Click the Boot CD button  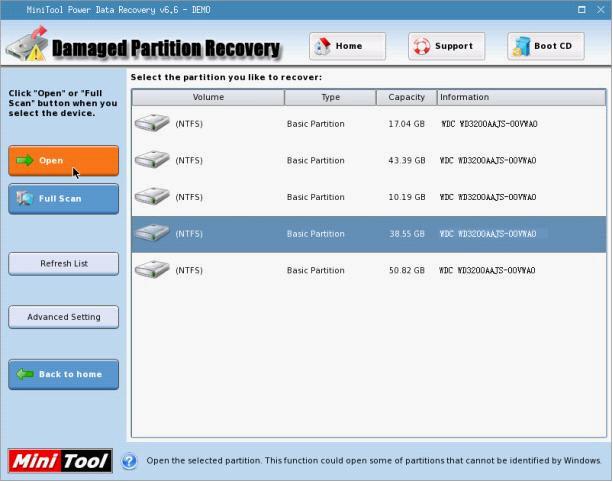546,46
